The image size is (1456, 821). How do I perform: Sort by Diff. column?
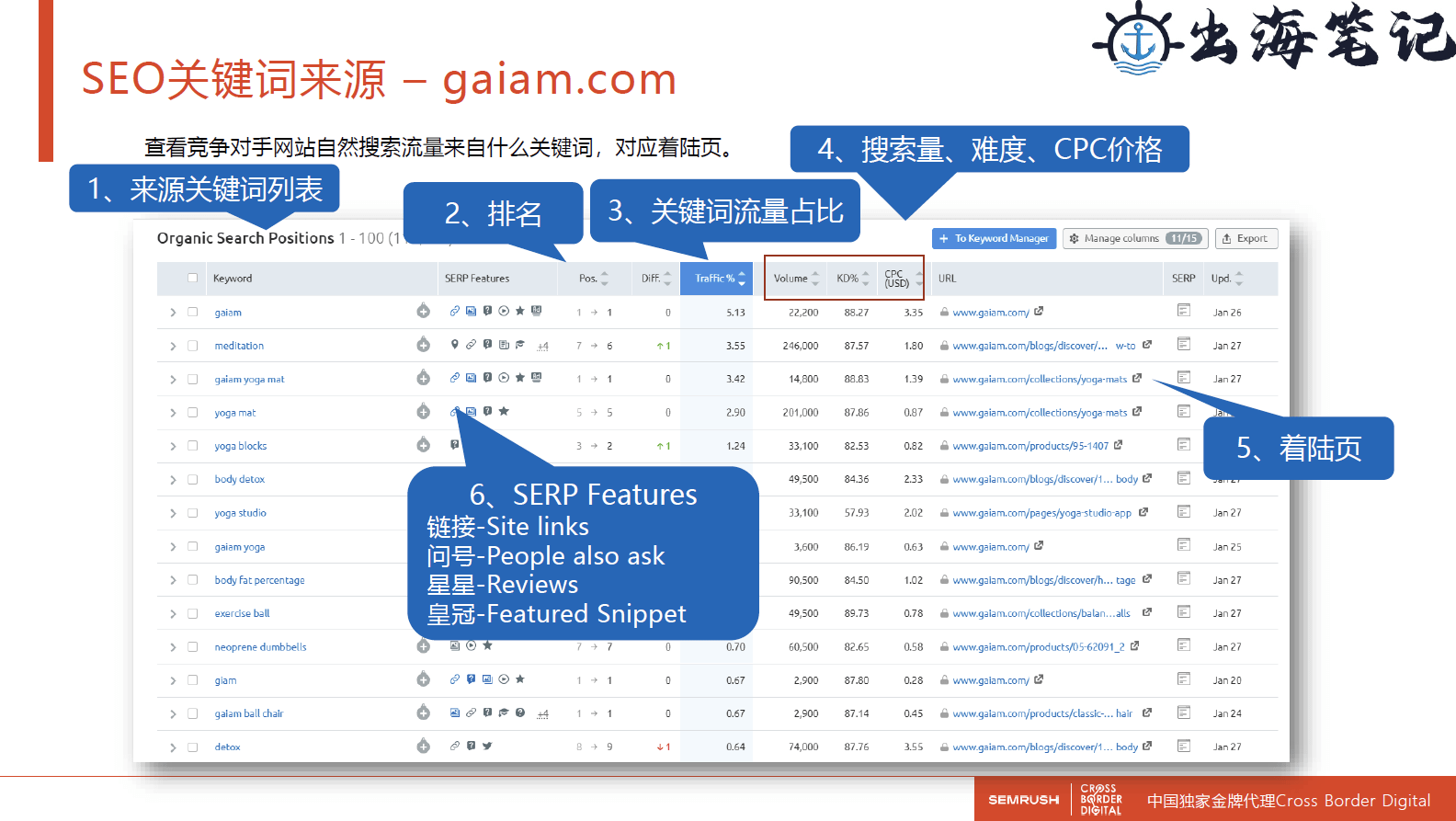tap(656, 278)
